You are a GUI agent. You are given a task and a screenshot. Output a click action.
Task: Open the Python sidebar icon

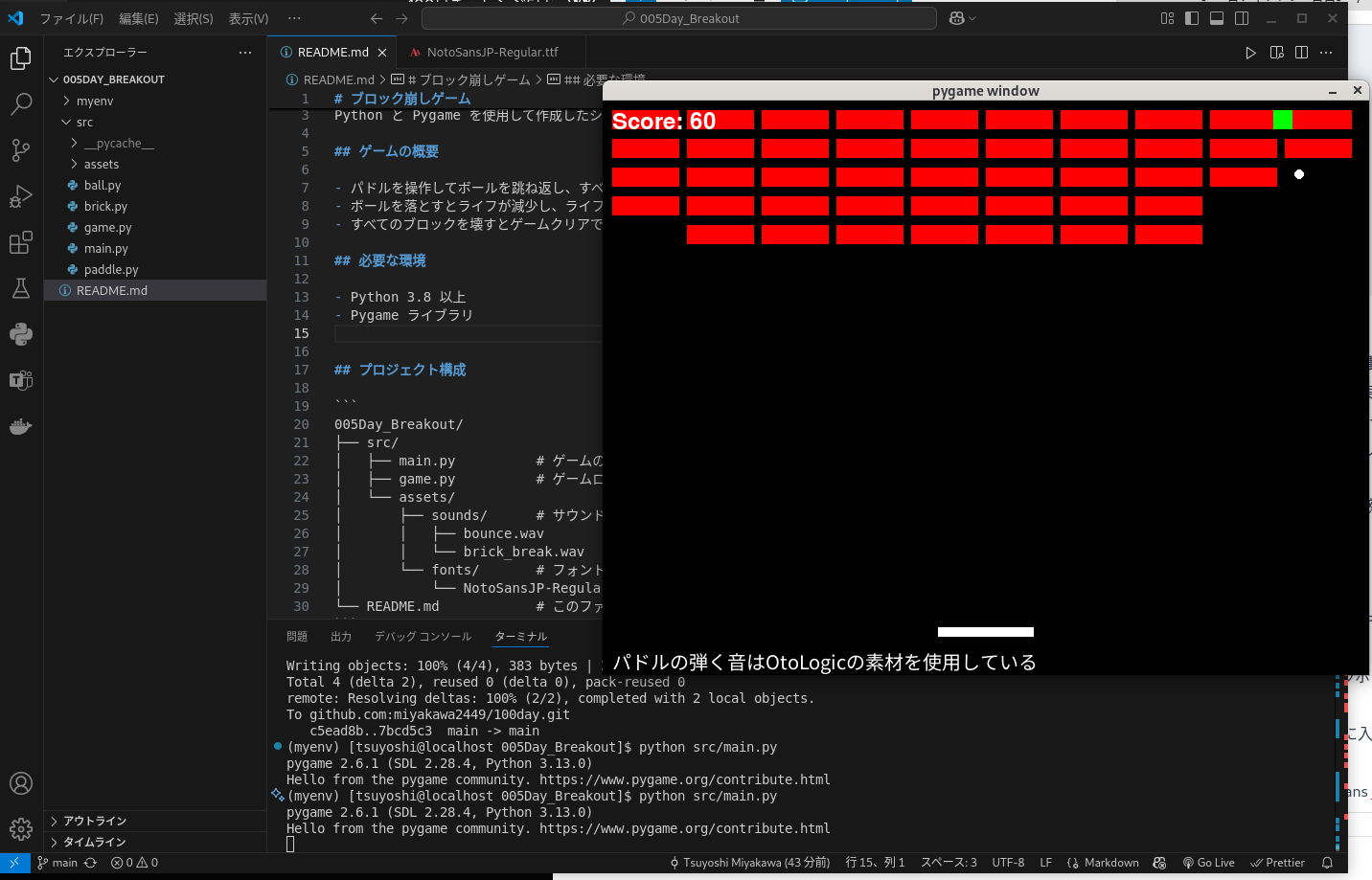click(21, 334)
